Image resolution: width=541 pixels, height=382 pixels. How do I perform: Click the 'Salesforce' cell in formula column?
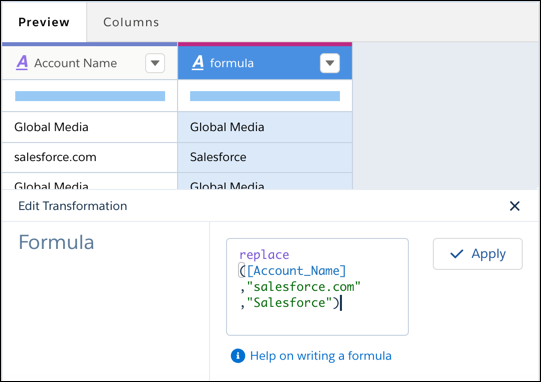[265, 157]
